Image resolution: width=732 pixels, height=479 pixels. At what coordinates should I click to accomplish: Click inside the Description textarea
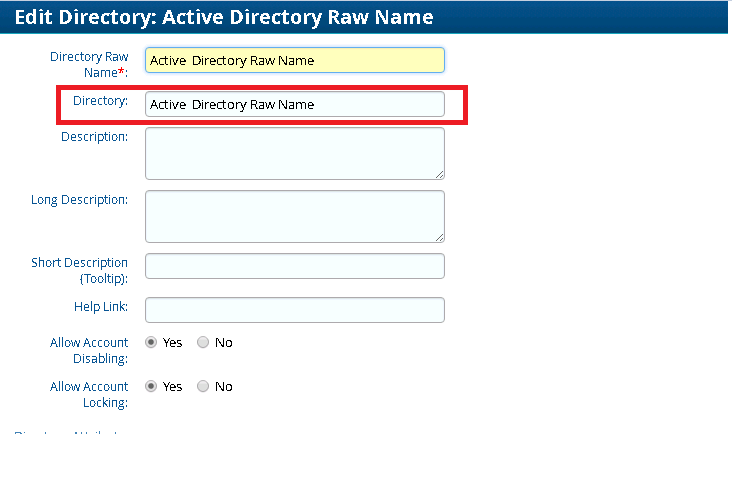pos(295,154)
